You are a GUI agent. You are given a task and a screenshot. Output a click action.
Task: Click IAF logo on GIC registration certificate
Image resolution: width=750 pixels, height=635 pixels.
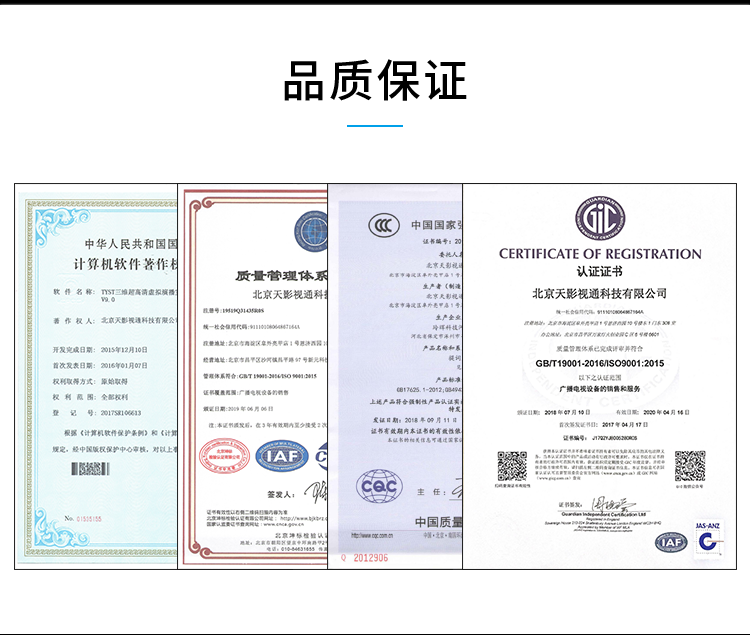[x=671, y=542]
